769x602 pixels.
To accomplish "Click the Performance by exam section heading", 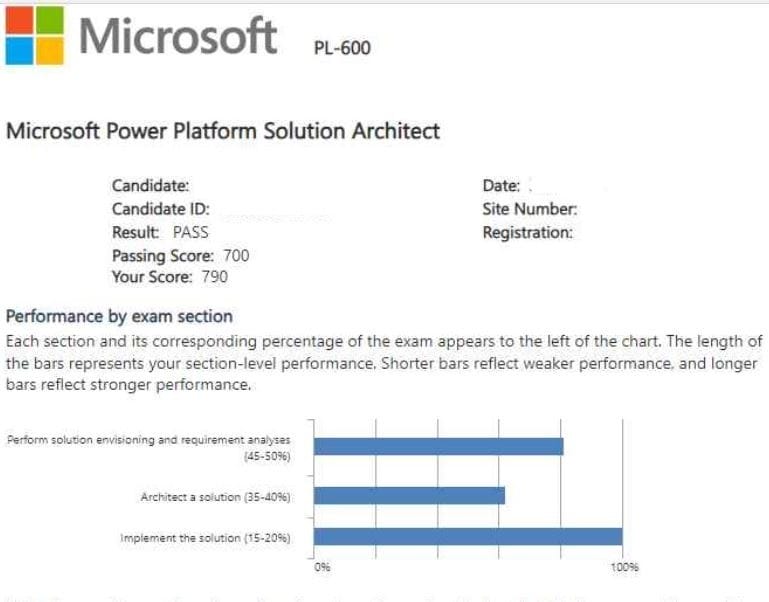I will (119, 316).
